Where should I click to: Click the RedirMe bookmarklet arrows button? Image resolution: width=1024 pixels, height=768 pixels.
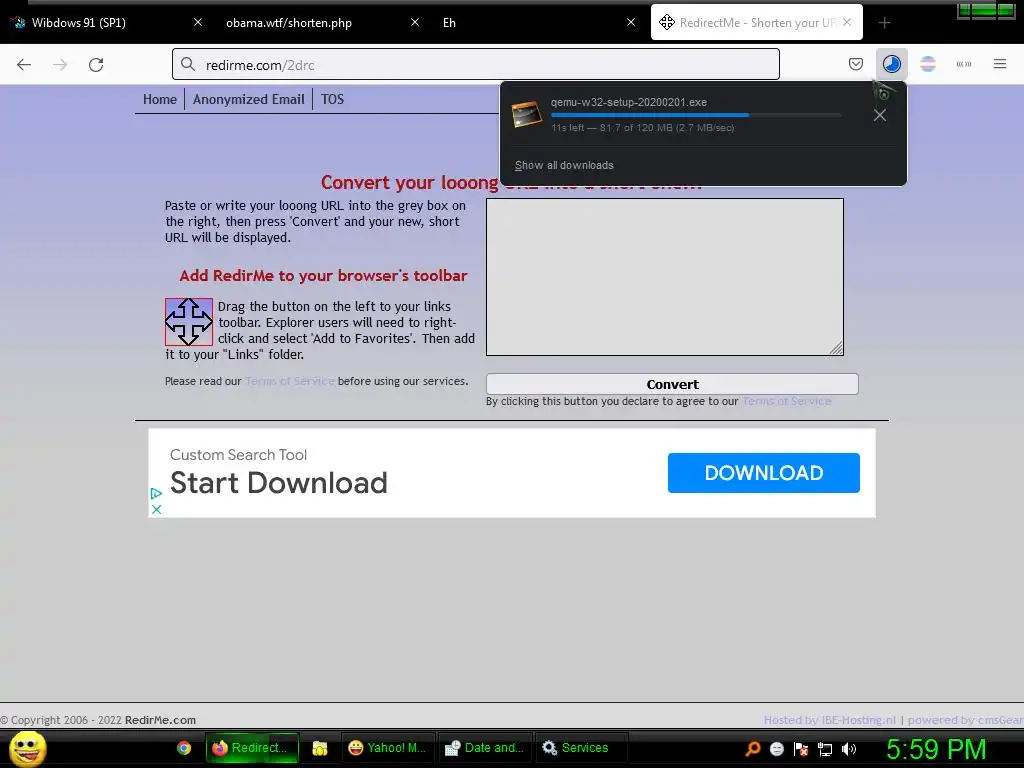[189, 322]
